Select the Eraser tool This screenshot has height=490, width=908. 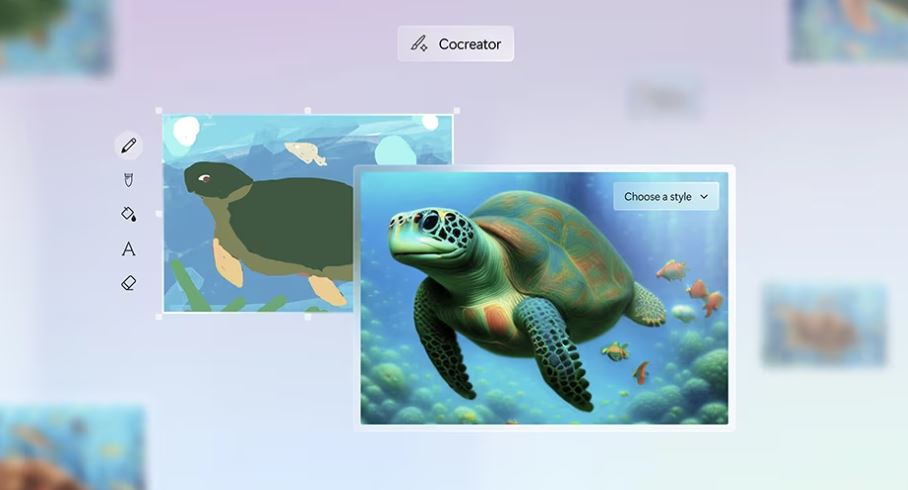point(128,283)
